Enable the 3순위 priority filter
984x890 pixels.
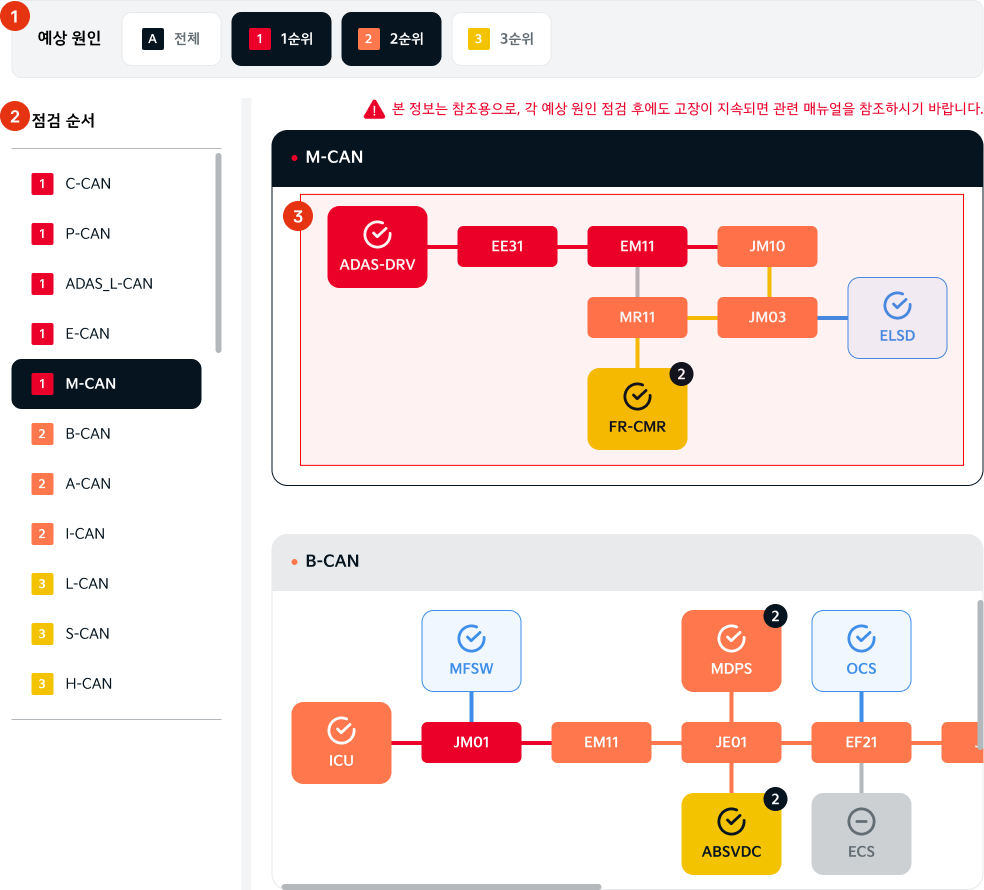(x=501, y=39)
